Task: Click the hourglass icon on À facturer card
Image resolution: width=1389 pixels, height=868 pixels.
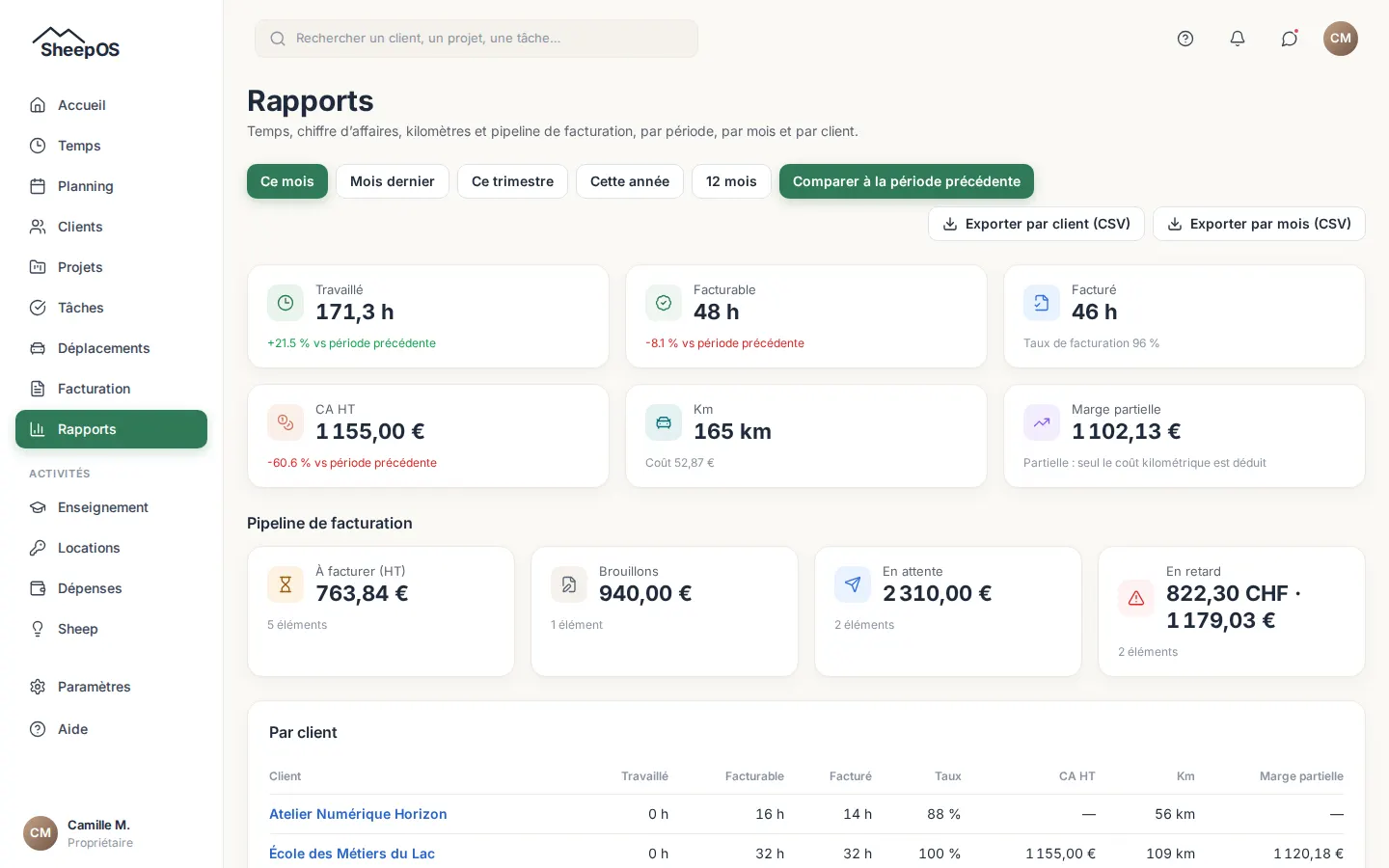Action: [286, 584]
